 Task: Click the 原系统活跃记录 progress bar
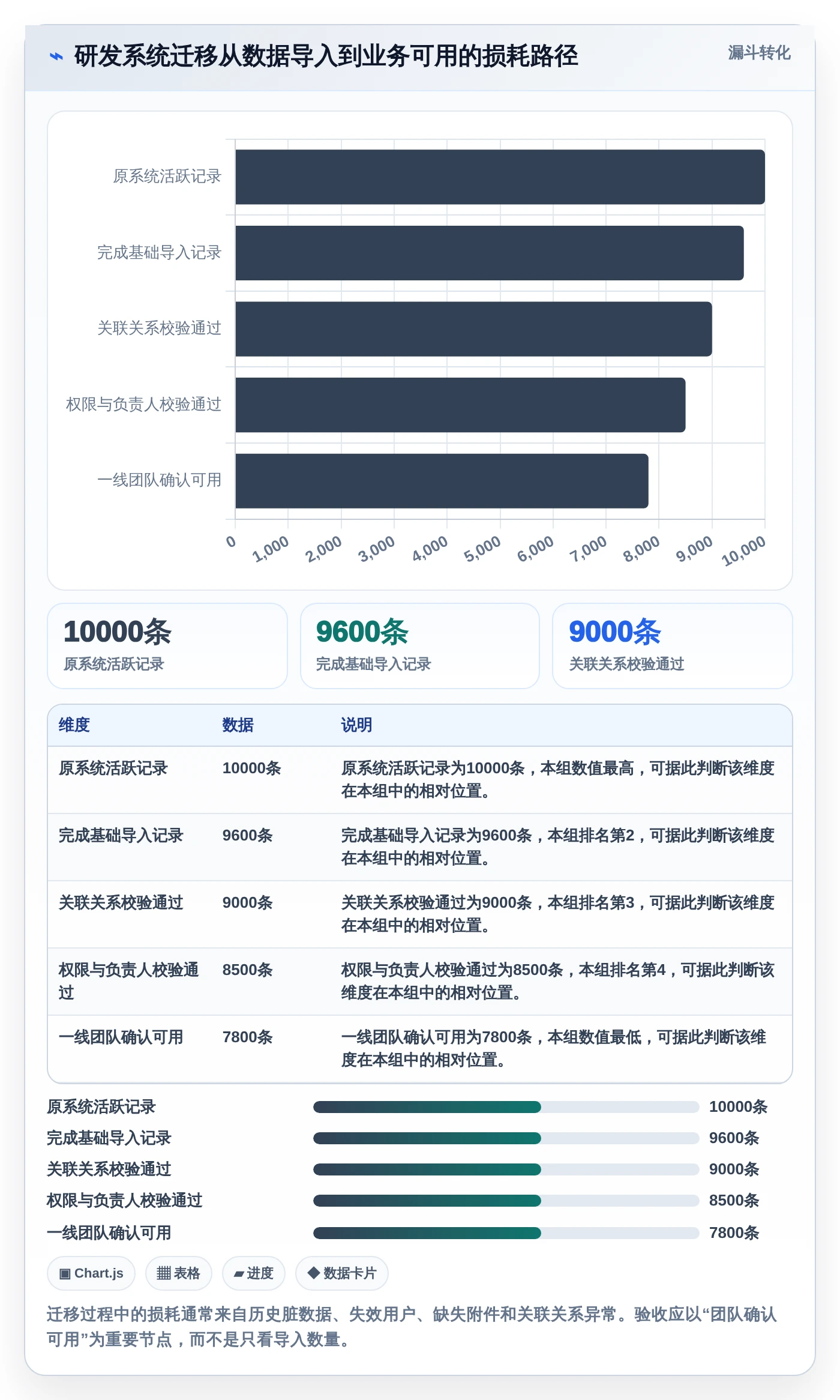(506, 1106)
